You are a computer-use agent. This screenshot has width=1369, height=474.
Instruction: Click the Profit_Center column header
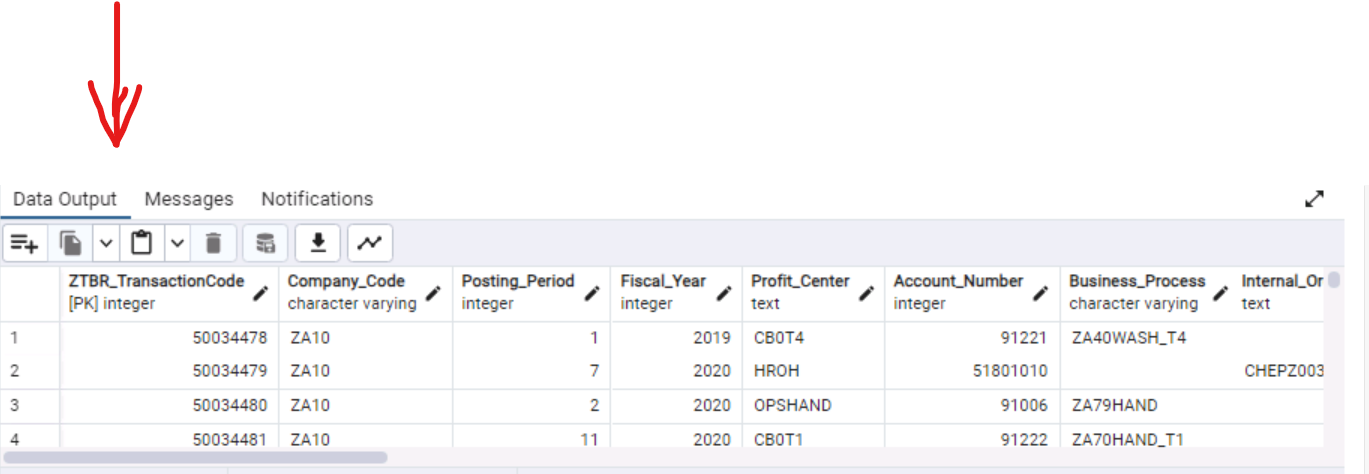click(800, 282)
